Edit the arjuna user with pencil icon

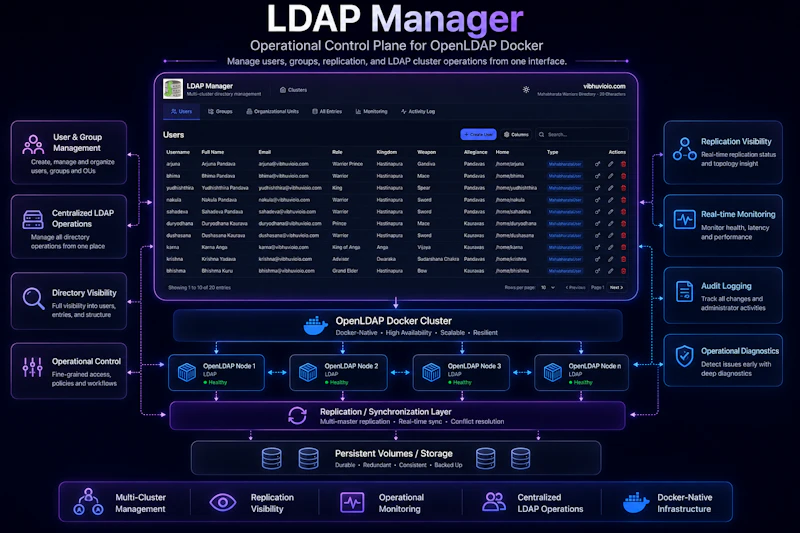click(610, 164)
